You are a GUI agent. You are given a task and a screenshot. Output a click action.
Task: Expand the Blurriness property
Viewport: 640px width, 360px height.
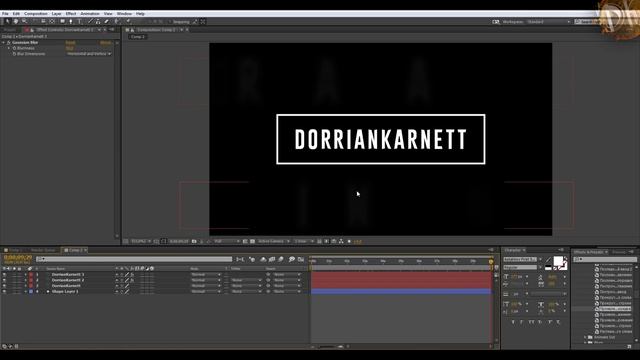tap(9, 48)
